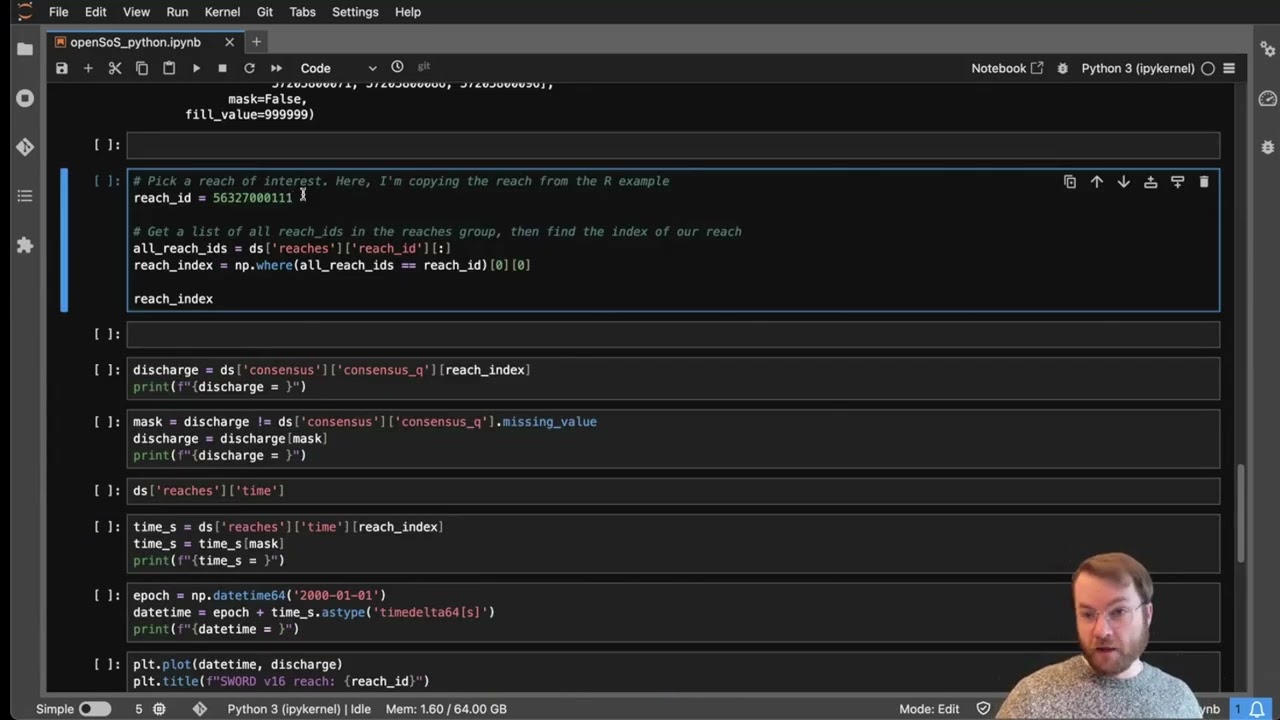Screen dimensions: 1280x720
Task: Click the empty cell below reach_index cell
Action: [x=673, y=334]
